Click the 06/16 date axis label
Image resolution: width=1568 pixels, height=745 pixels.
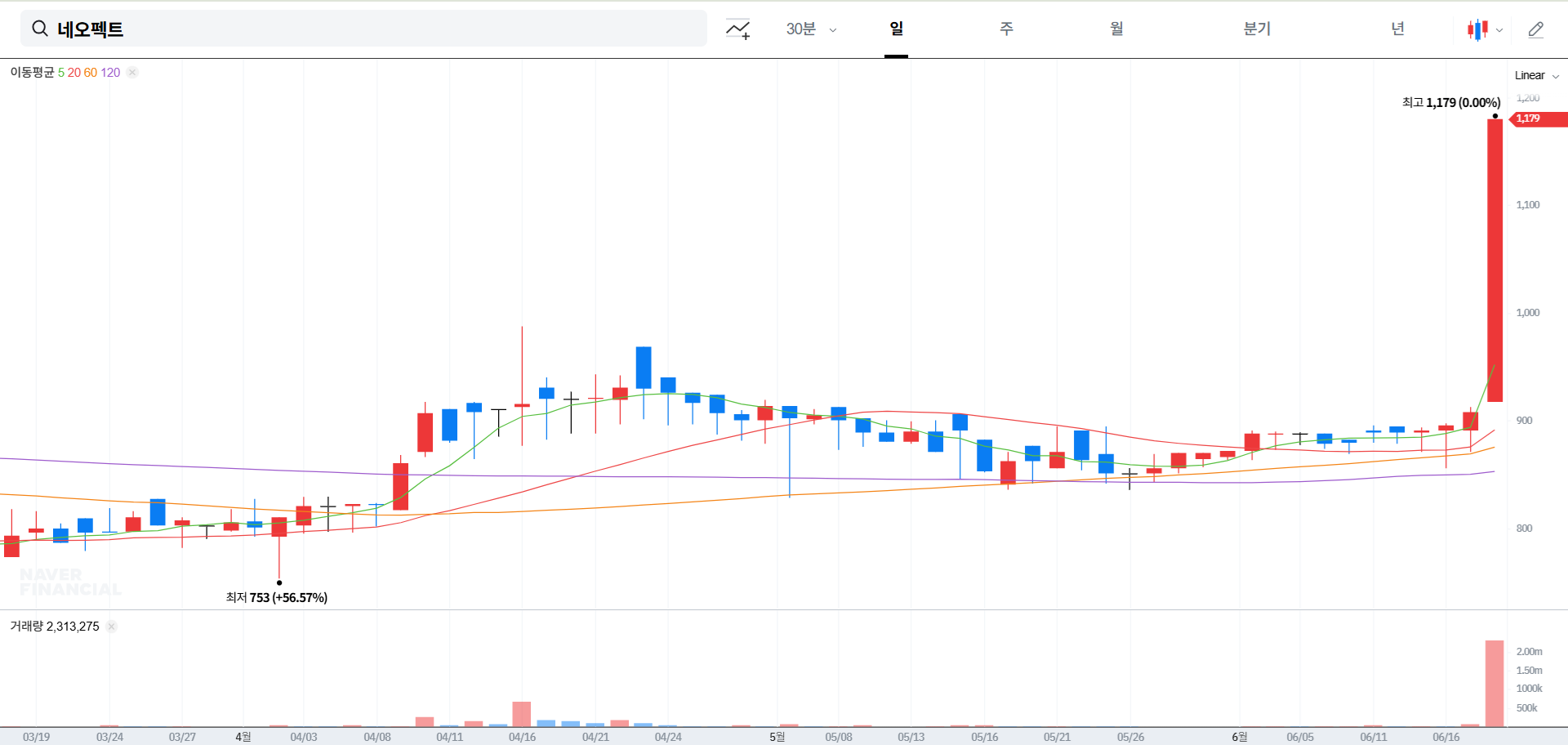[1446, 737]
